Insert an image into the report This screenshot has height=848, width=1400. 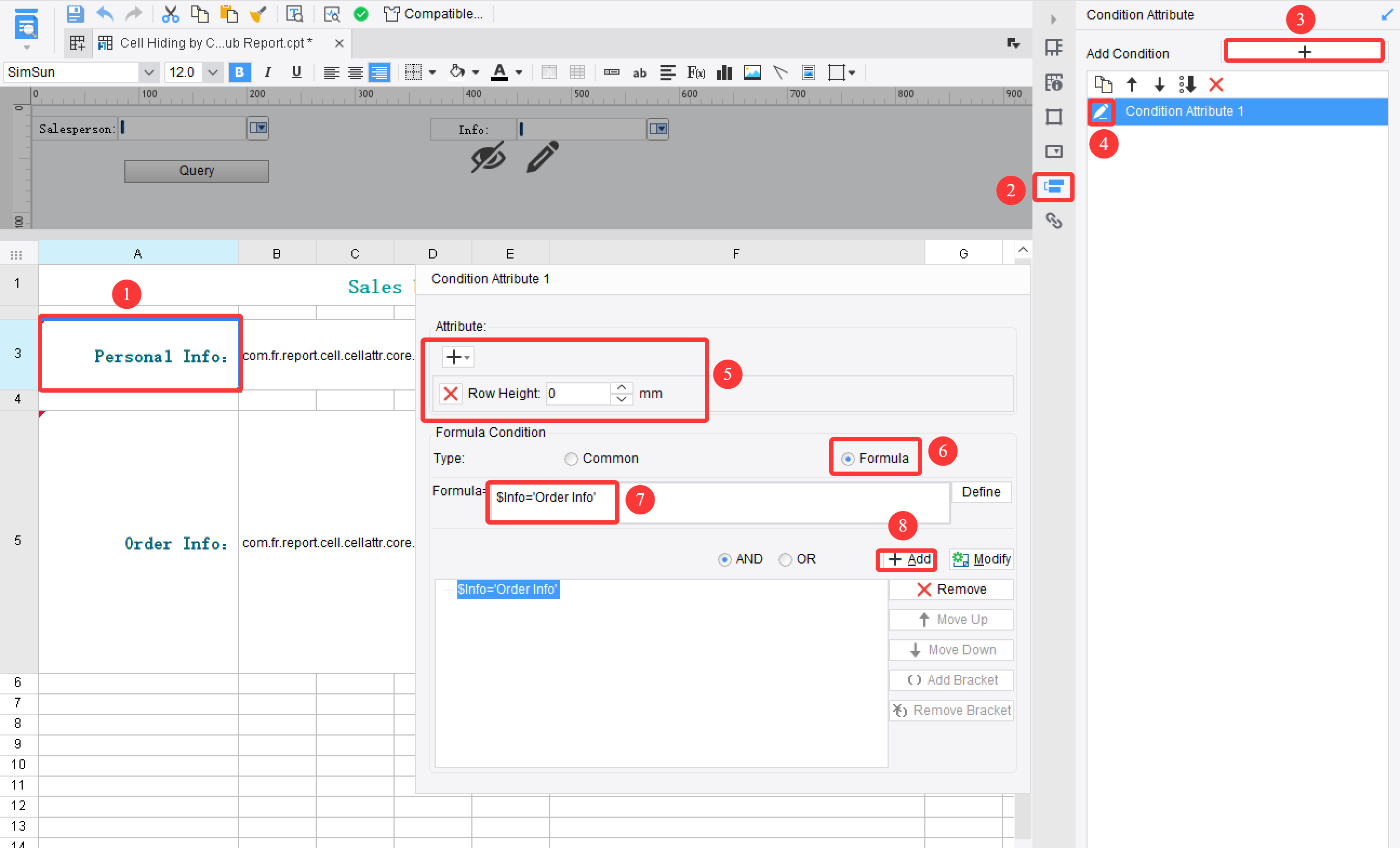752,72
